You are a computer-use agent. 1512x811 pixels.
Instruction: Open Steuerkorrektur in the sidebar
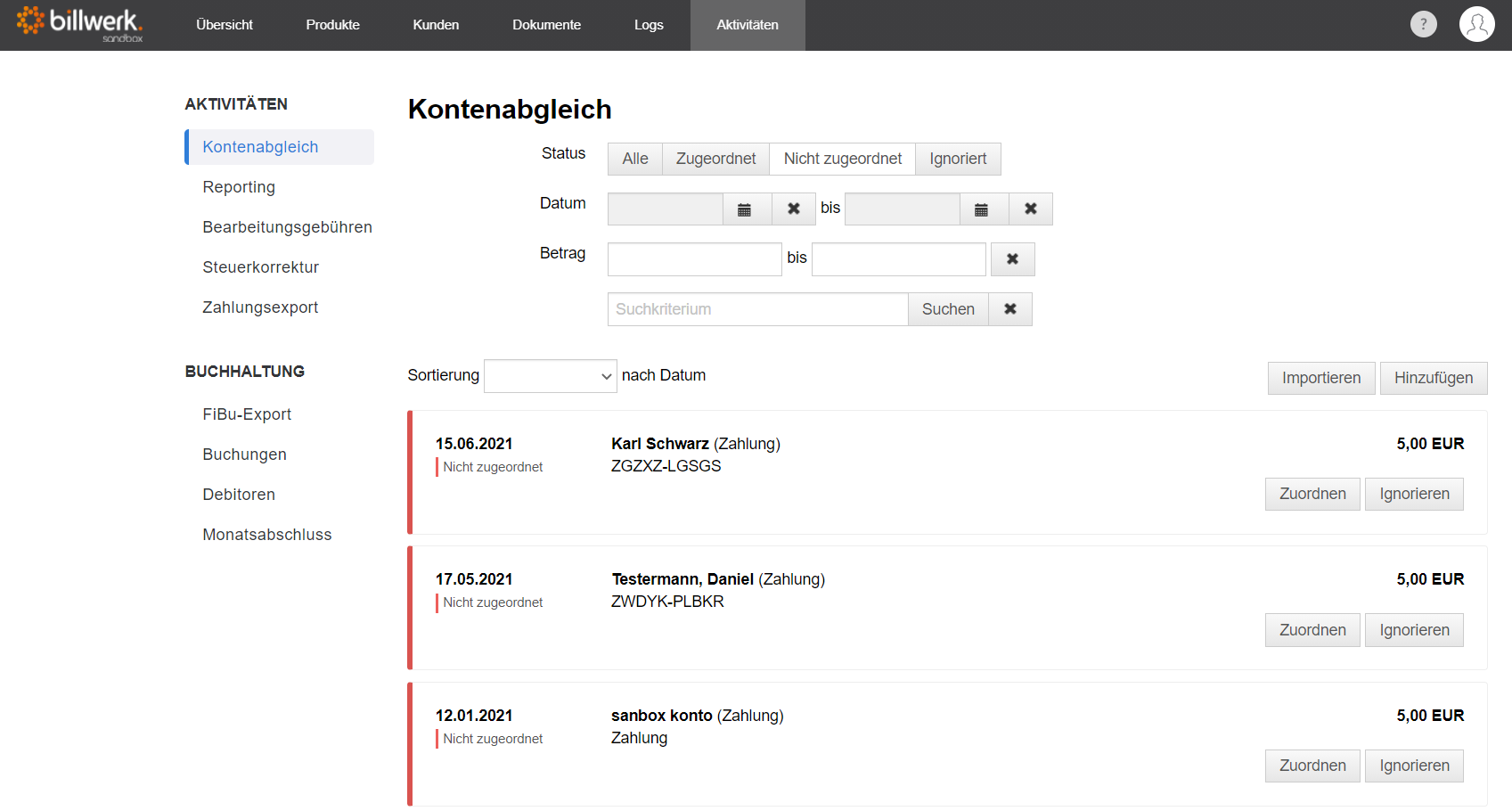[x=260, y=267]
